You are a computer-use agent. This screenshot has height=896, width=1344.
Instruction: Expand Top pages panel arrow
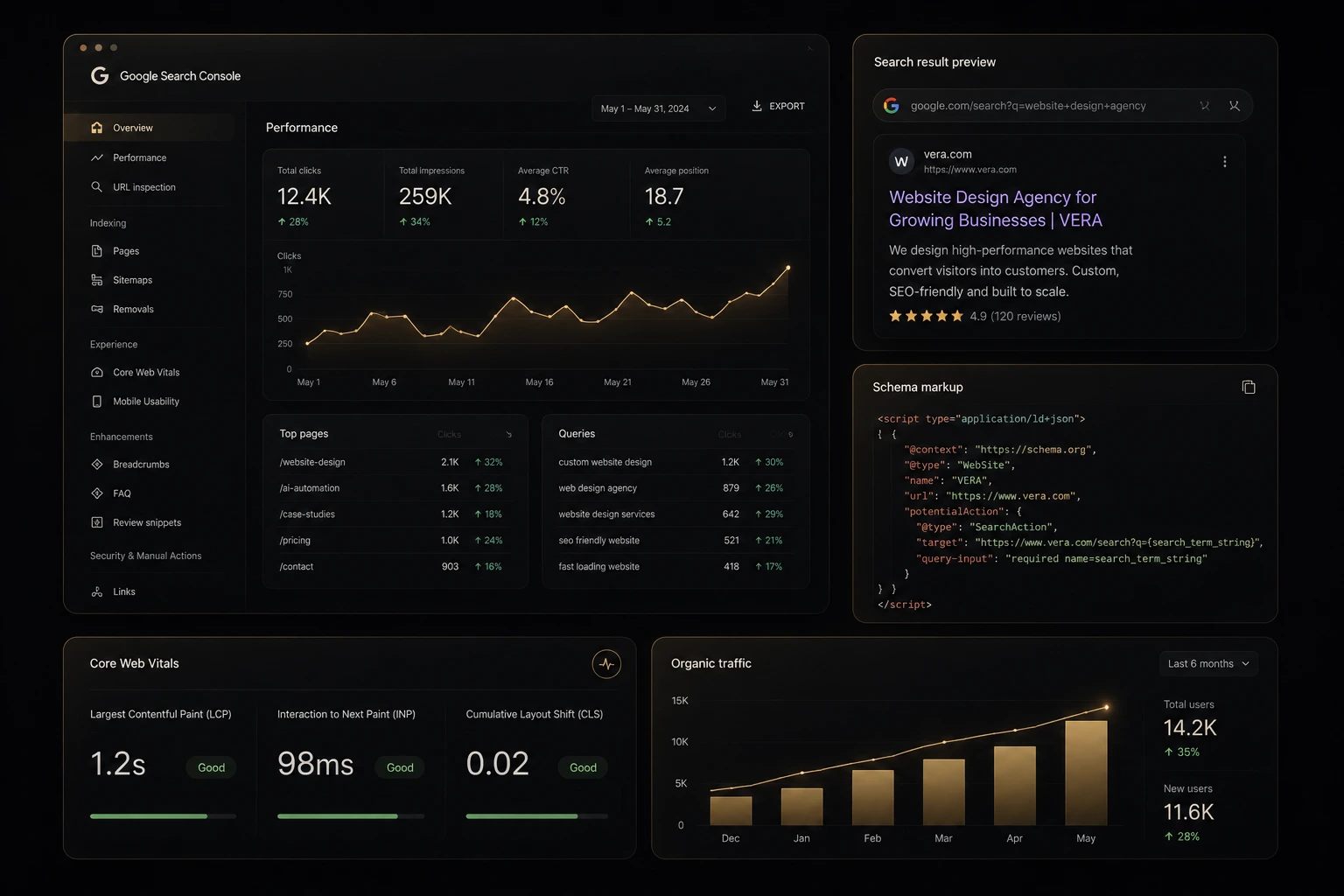click(x=508, y=434)
